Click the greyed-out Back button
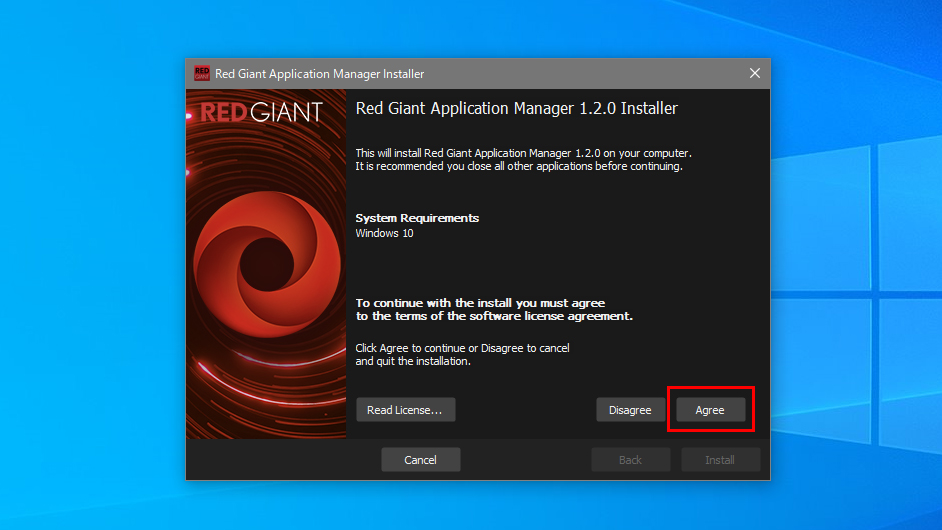 (630, 460)
